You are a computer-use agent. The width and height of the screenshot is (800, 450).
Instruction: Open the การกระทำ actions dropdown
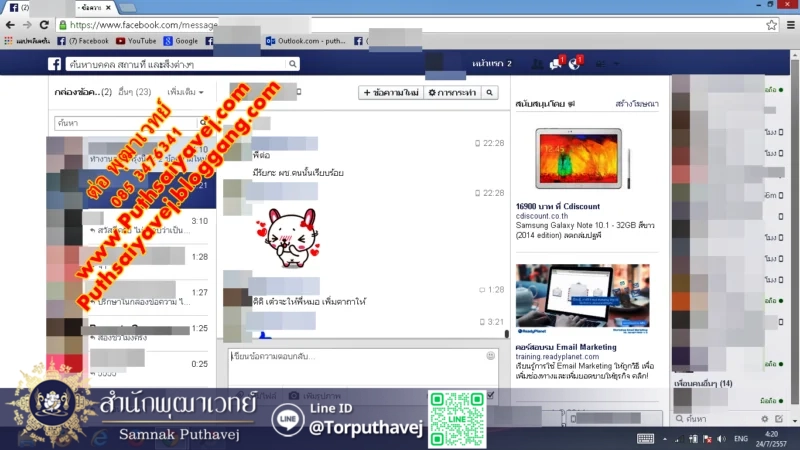pos(451,93)
